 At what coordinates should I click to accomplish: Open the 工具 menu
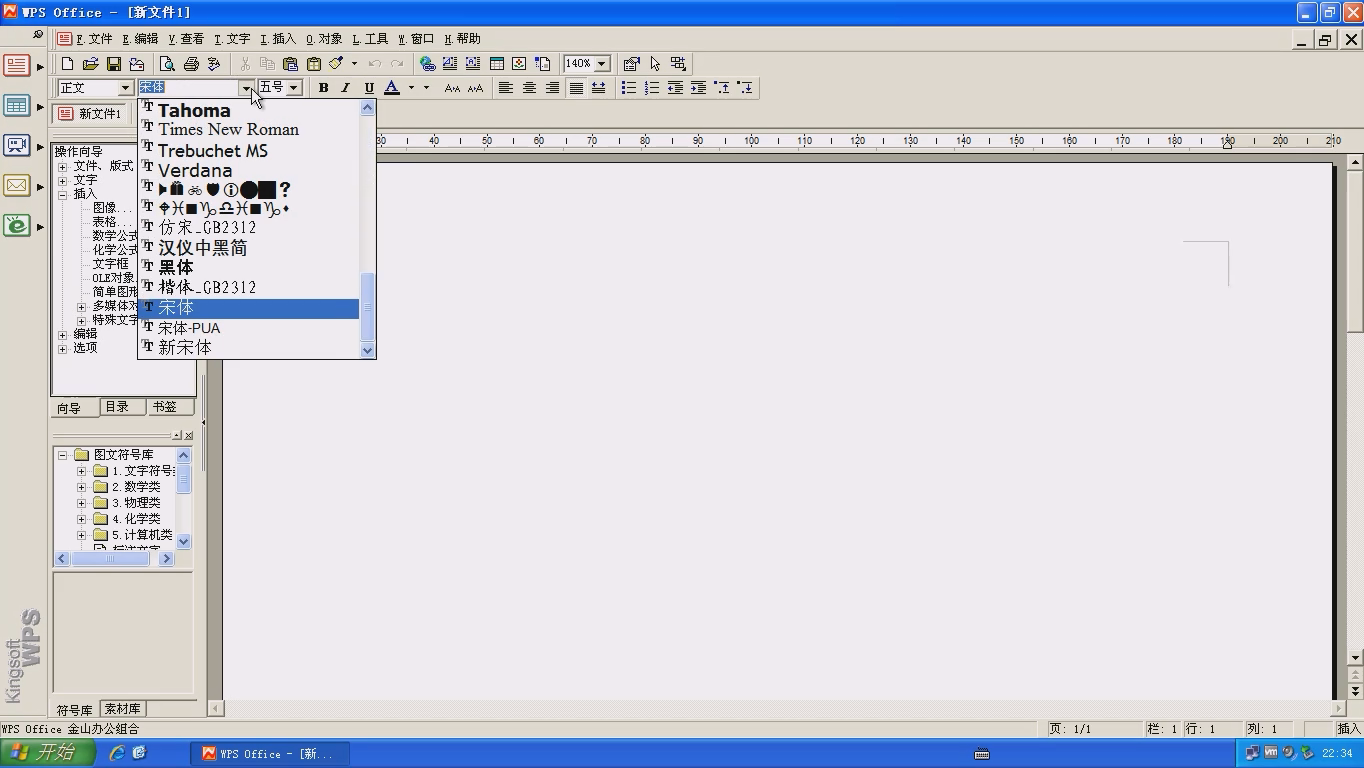point(370,39)
